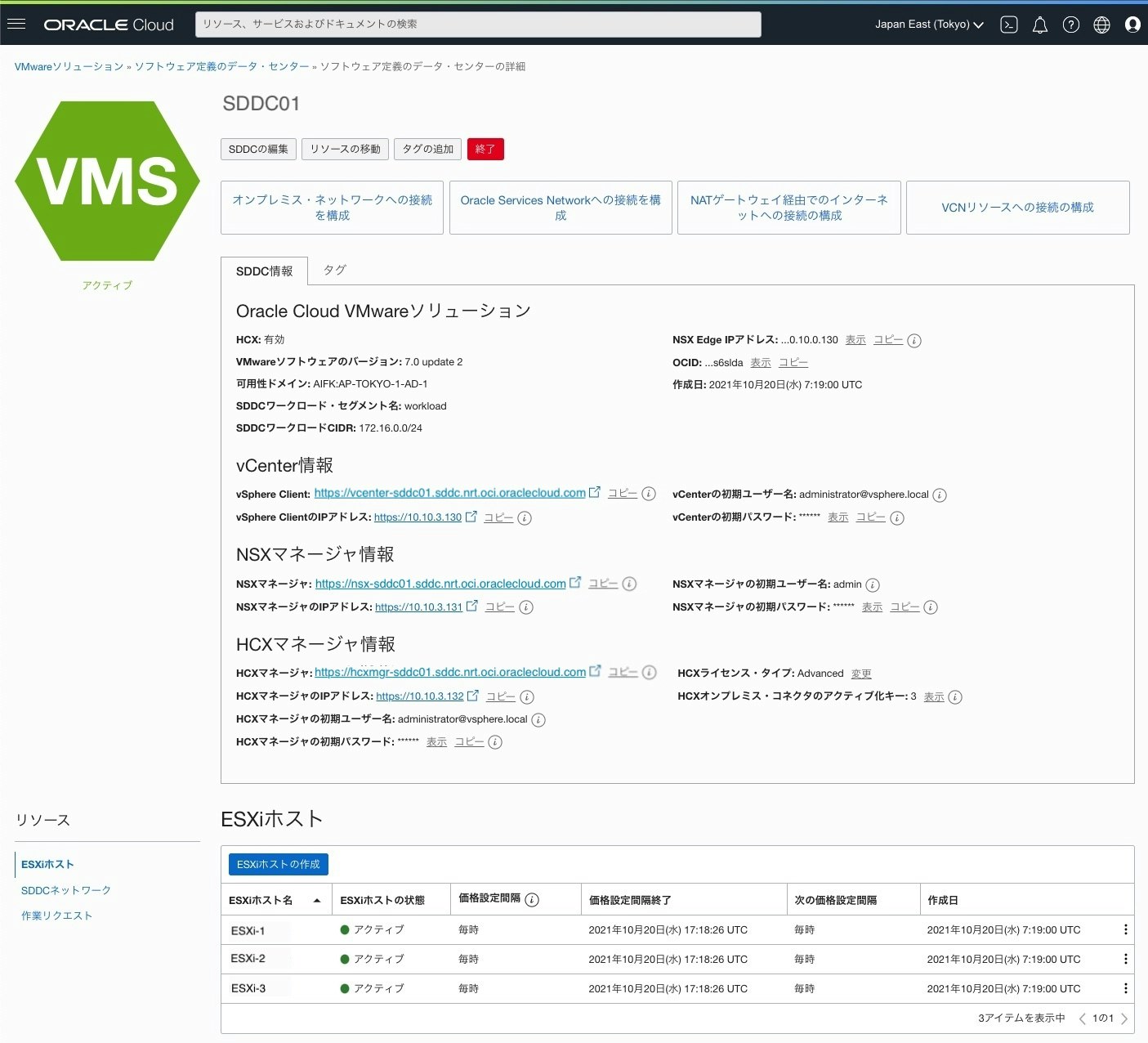The image size is (1148, 1043).
Task: Open actions menu for ESXi-2 row
Action: coord(1126,959)
